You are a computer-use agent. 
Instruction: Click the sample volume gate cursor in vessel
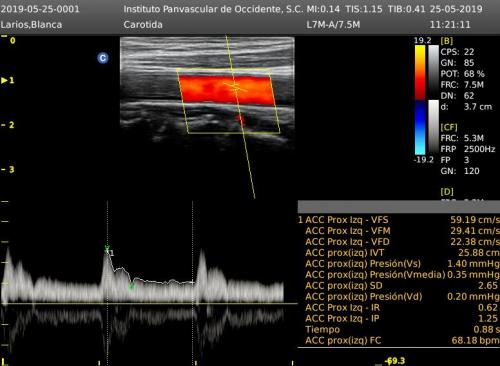pyautogui.click(x=235, y=87)
